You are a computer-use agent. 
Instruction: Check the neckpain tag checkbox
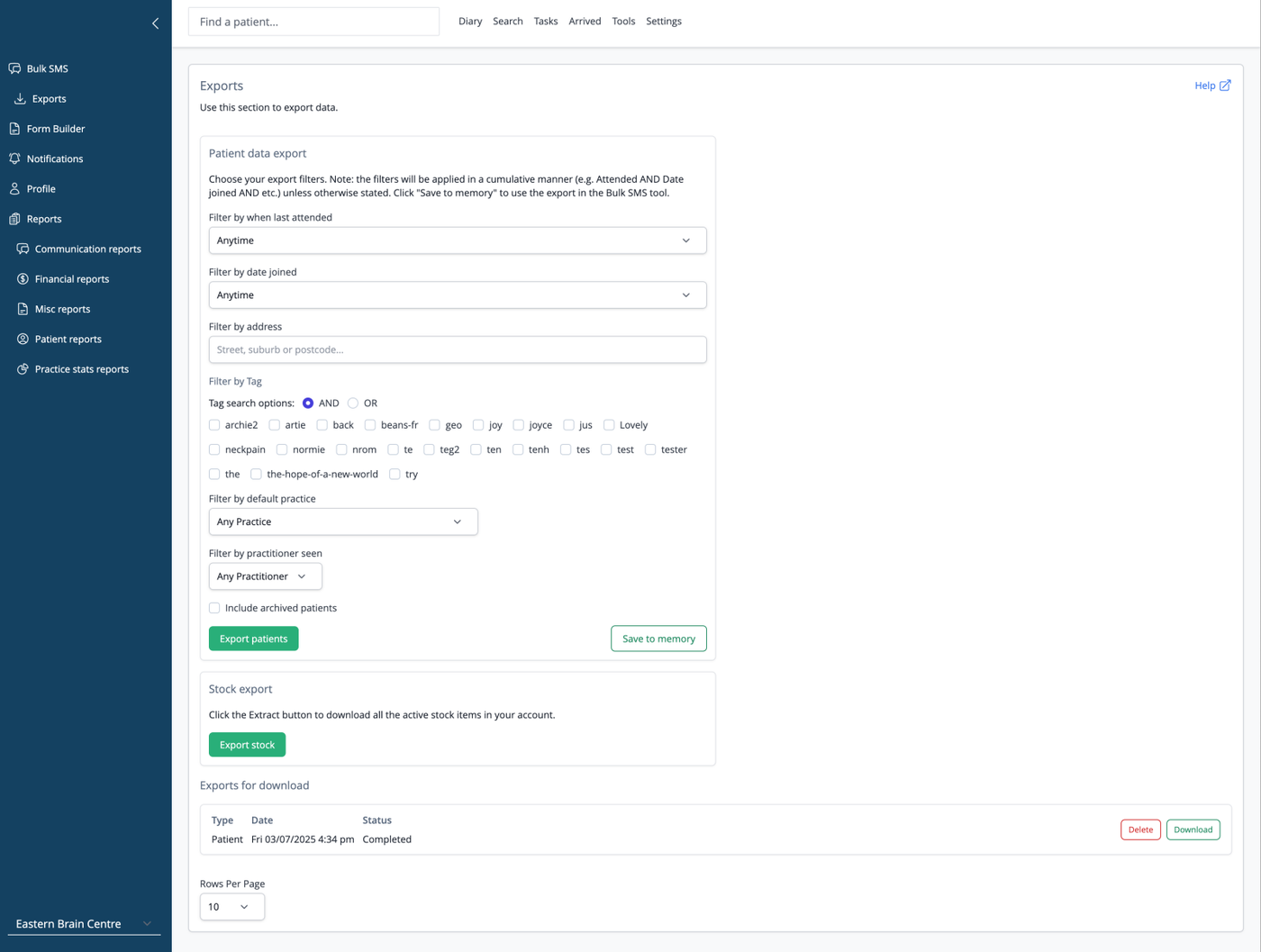[x=214, y=449]
